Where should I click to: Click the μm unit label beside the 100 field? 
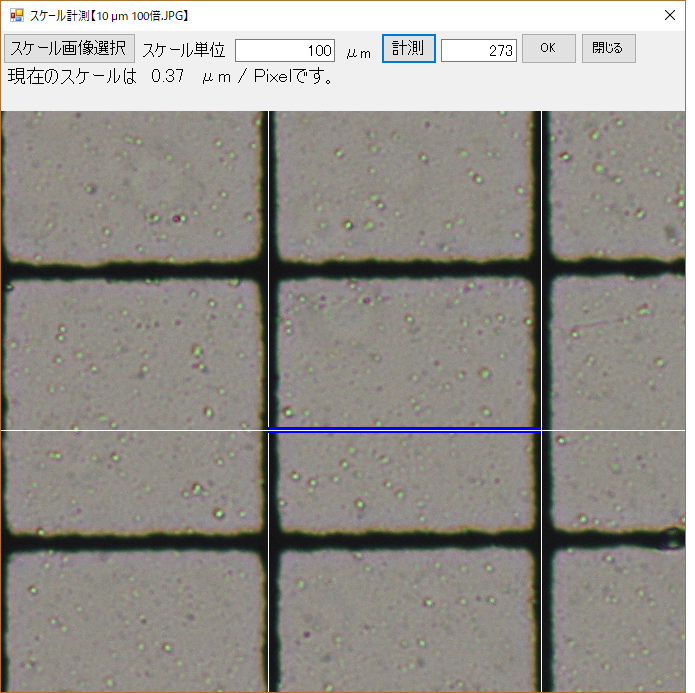point(358,51)
